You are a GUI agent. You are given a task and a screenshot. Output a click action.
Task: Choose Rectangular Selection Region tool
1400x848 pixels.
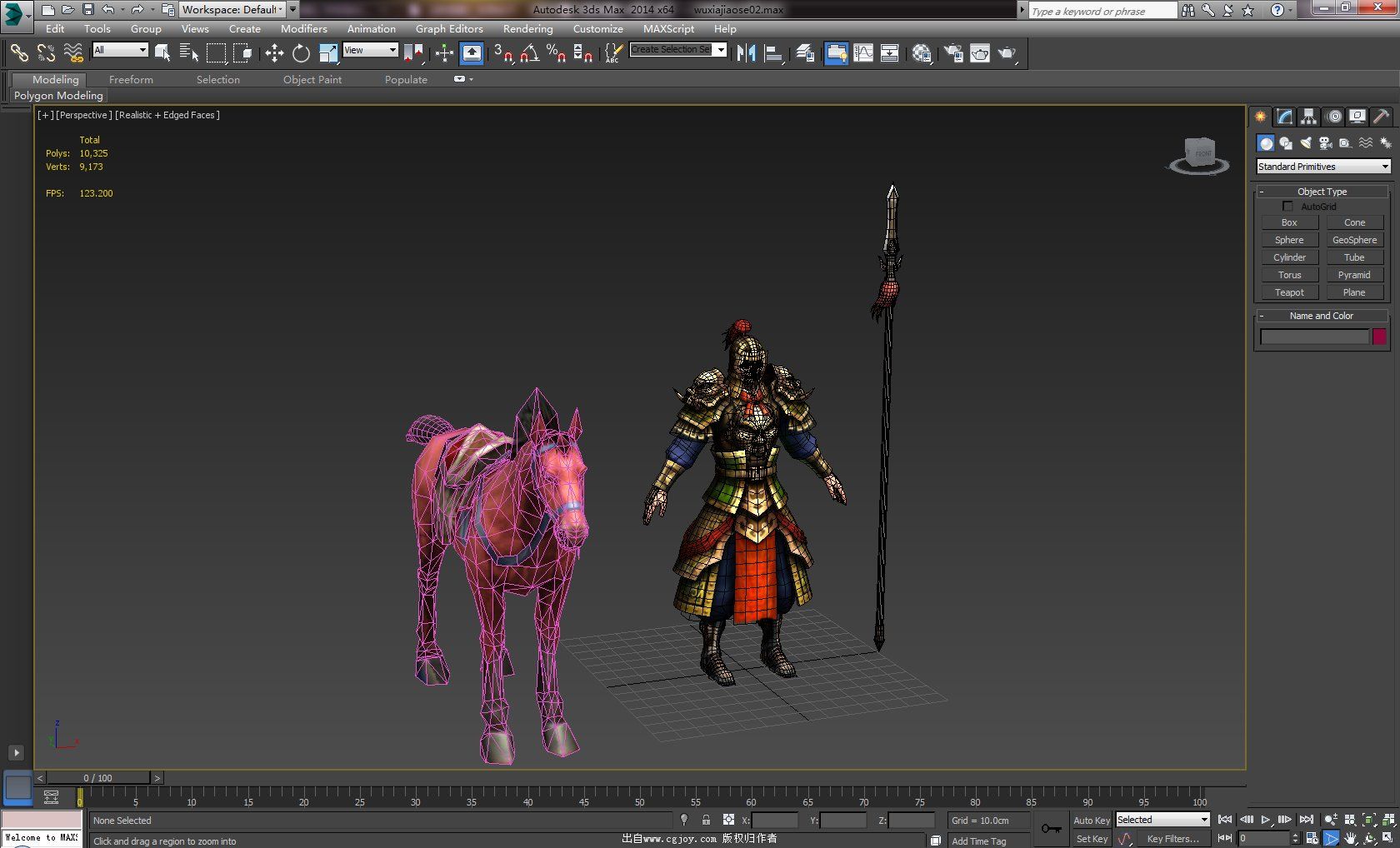click(216, 53)
